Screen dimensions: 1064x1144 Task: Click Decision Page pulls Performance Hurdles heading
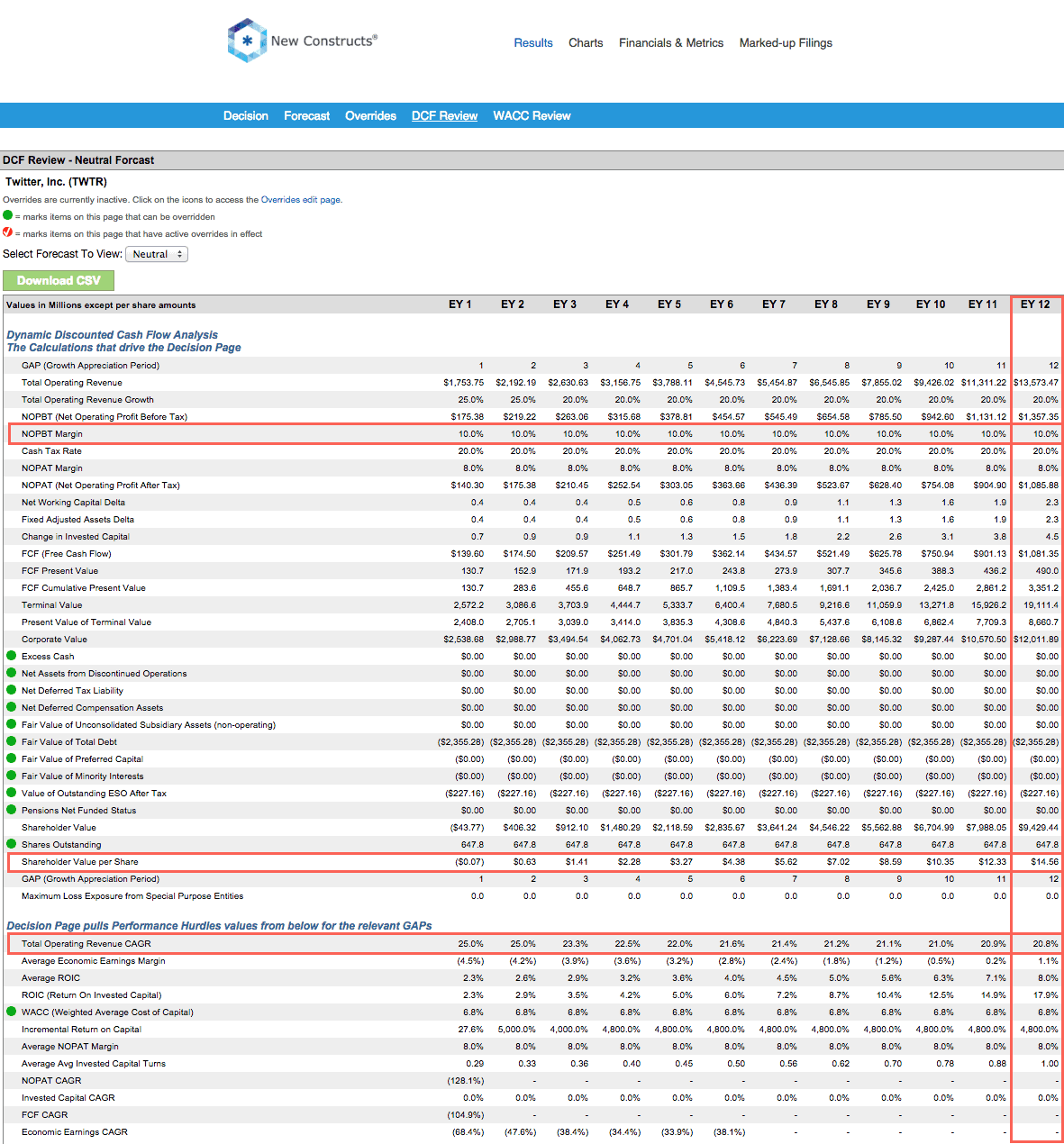pos(219,926)
